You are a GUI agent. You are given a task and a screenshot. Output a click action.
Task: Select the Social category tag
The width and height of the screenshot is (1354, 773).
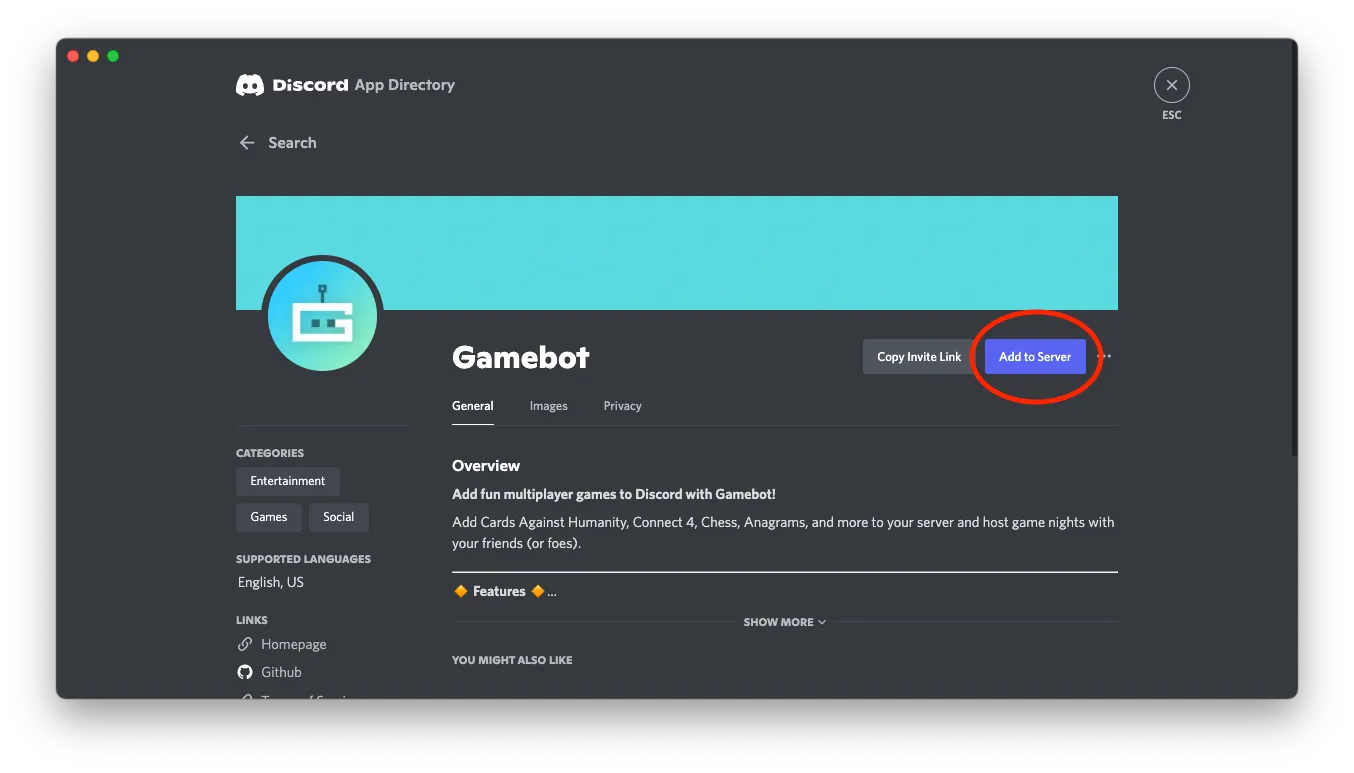pyautogui.click(x=339, y=517)
